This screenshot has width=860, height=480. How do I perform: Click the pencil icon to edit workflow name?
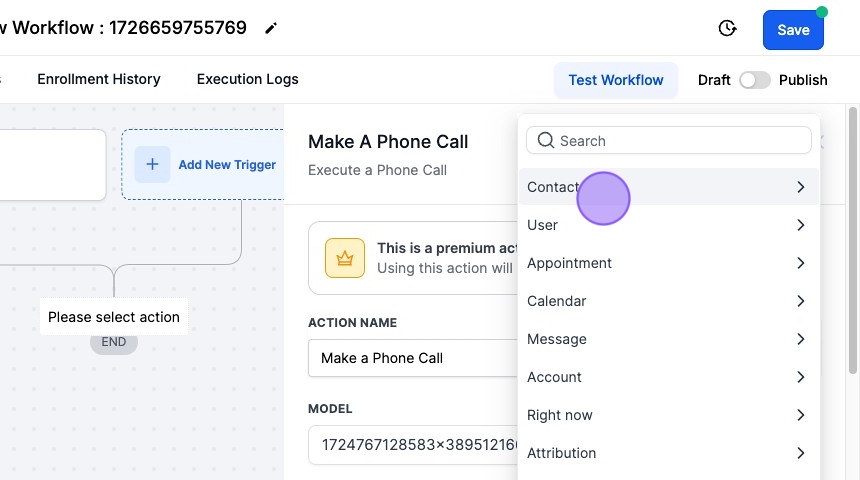click(271, 29)
